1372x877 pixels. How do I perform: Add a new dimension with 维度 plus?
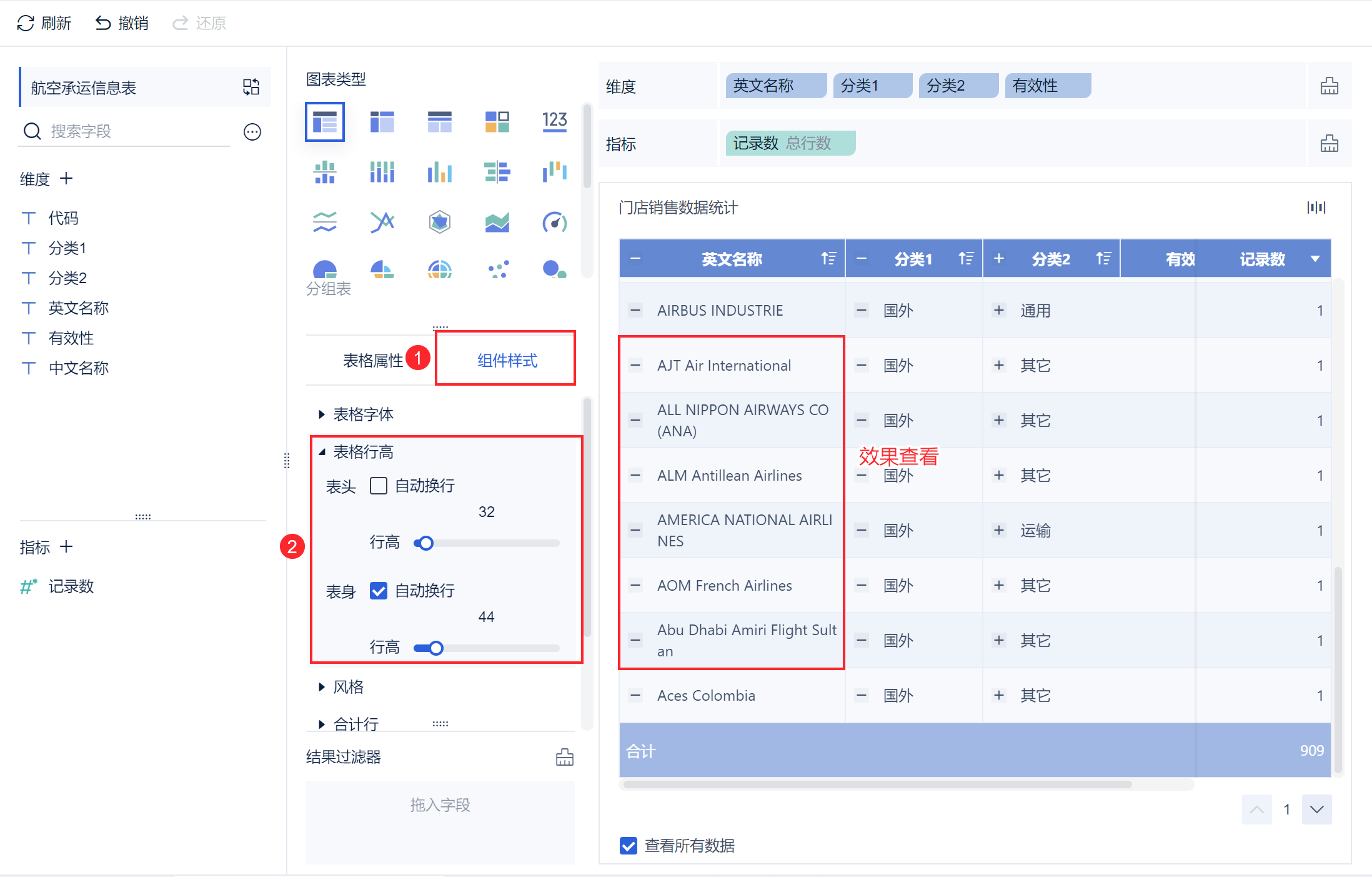pos(66,179)
